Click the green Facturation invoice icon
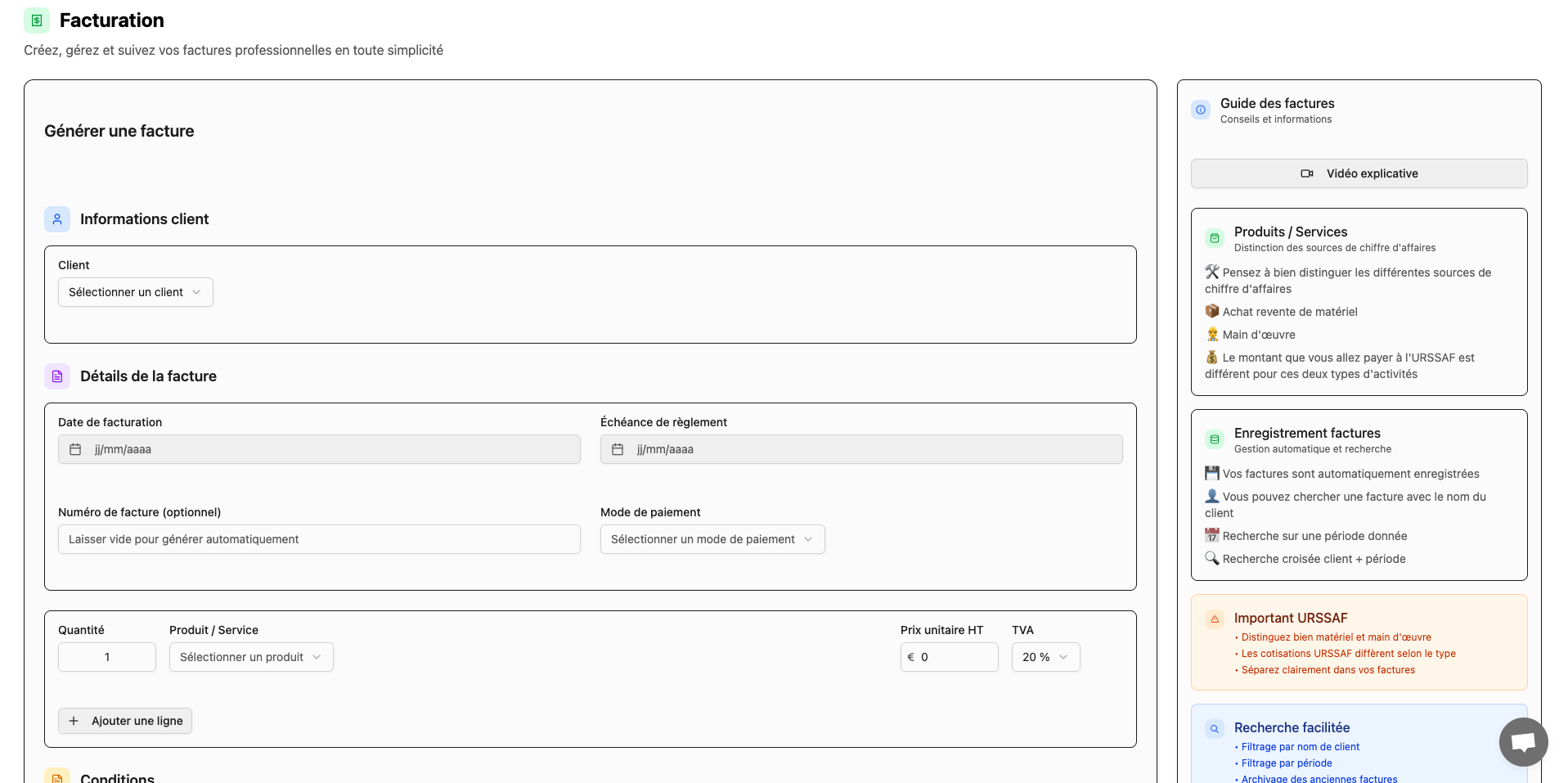Screen dimensions: 1568x783 tap(37, 20)
